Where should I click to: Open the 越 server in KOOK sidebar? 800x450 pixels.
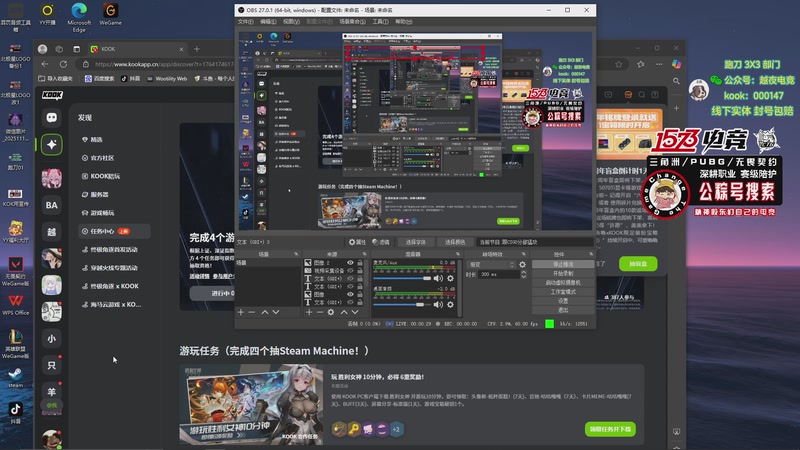52,232
